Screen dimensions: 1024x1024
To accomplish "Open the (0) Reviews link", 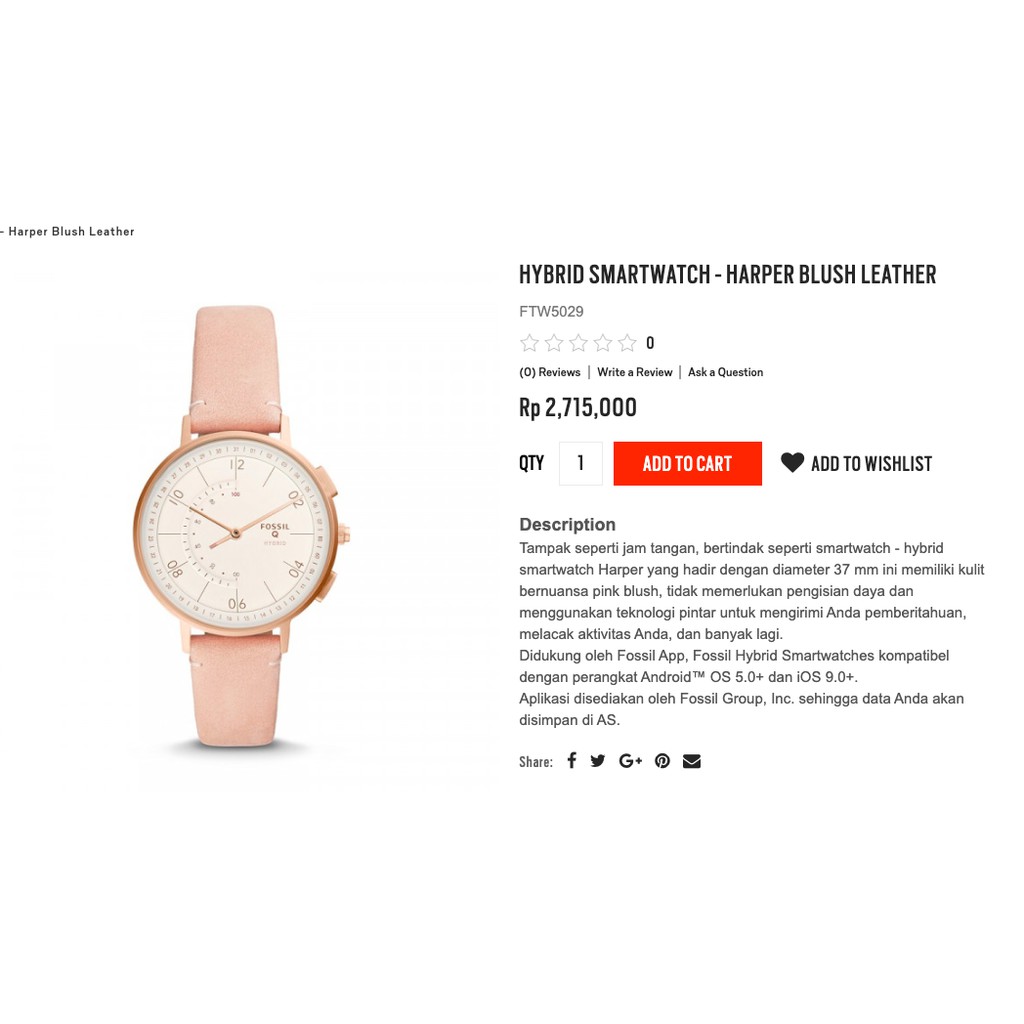I will point(550,372).
